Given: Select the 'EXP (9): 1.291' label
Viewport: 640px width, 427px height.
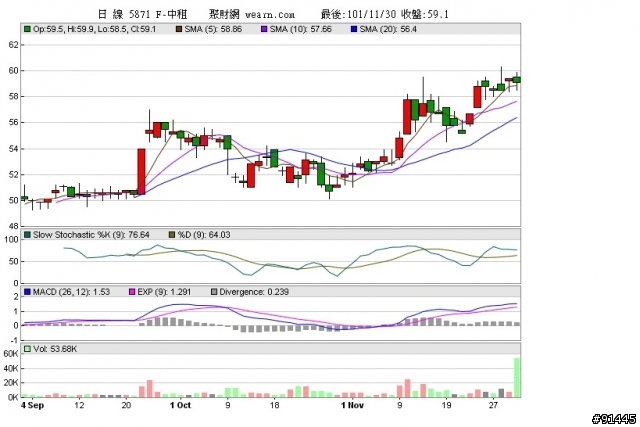Looking at the screenshot, I should point(164,292).
